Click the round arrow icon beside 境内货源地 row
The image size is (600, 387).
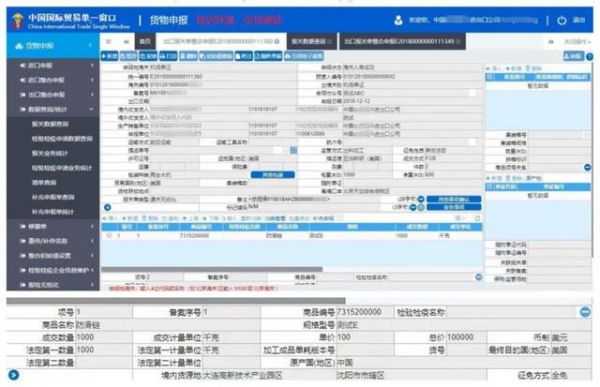tap(13, 375)
